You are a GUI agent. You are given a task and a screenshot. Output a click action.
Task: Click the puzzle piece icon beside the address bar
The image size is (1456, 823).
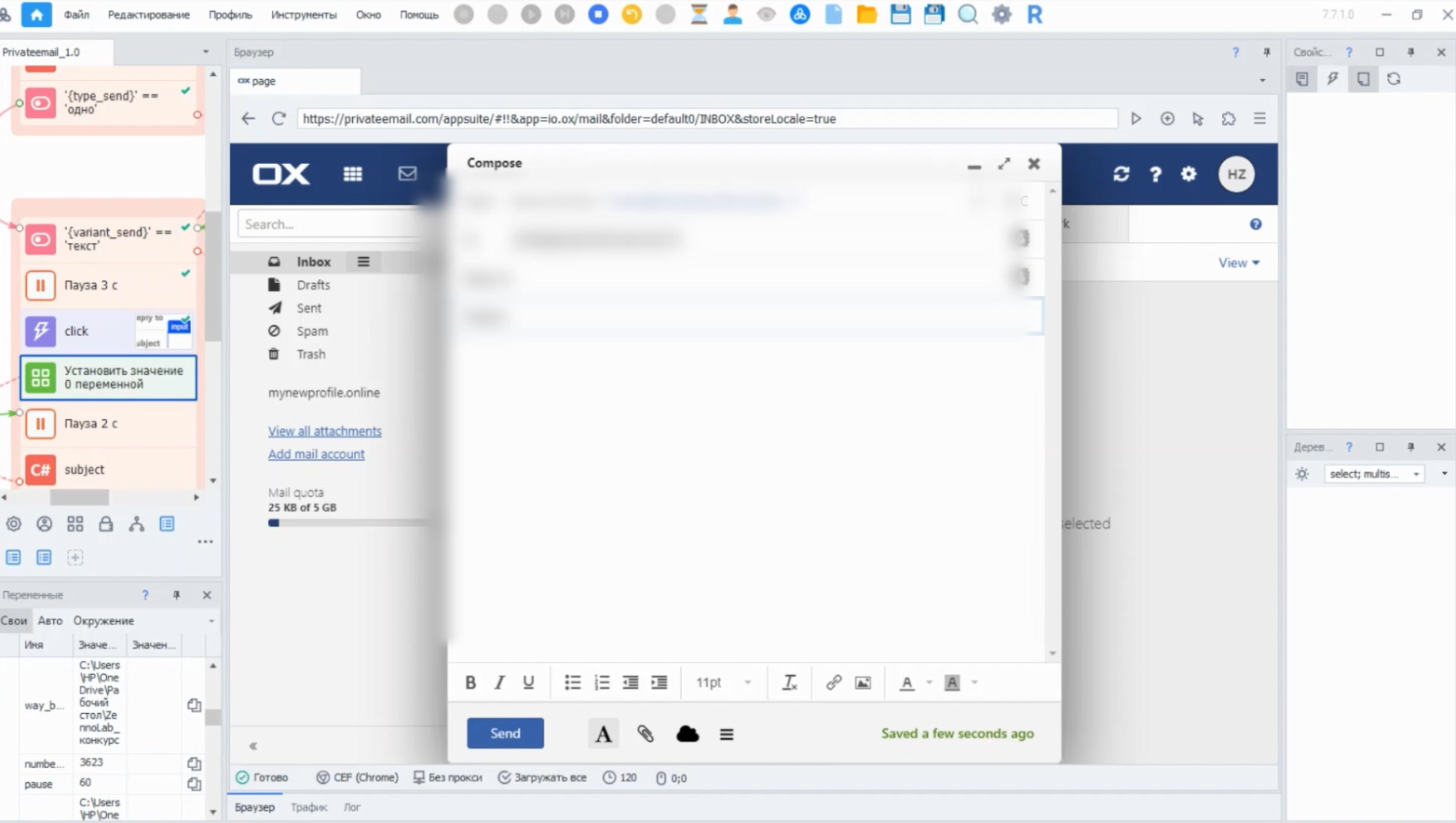coord(1229,118)
